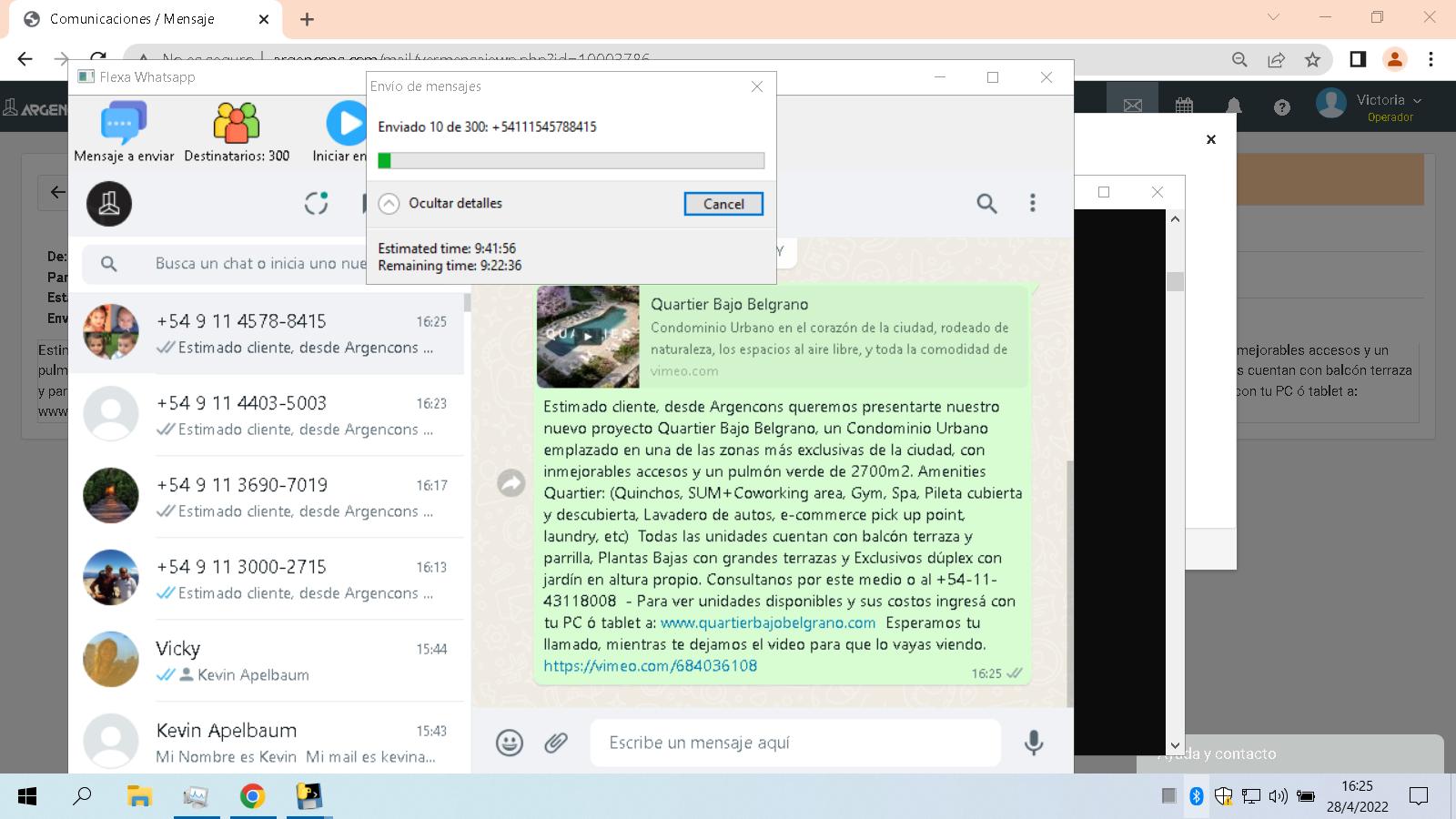The width and height of the screenshot is (1456, 819).
Task: Click the sending progress bar
Action: pos(571,160)
